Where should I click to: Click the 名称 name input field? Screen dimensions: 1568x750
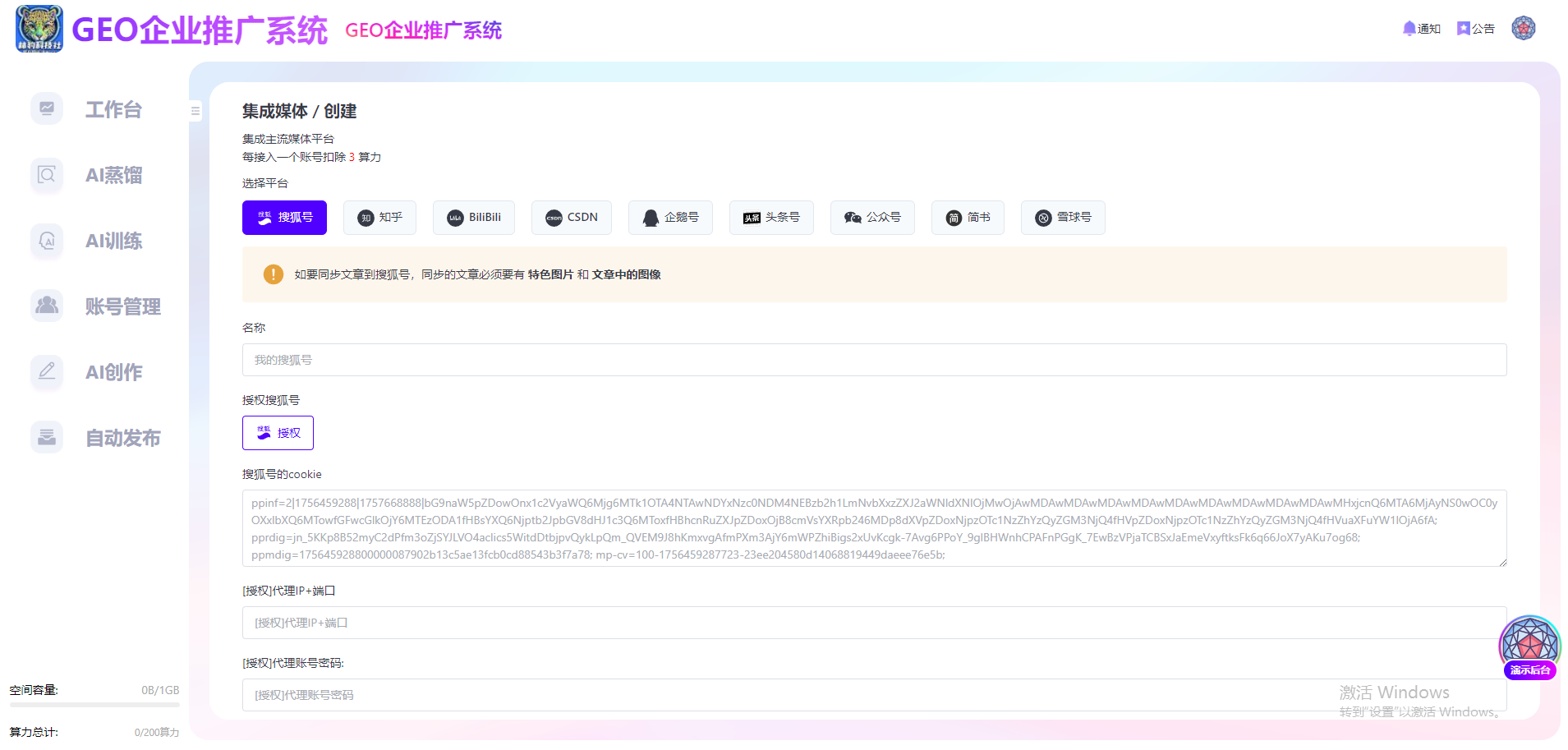coord(874,360)
